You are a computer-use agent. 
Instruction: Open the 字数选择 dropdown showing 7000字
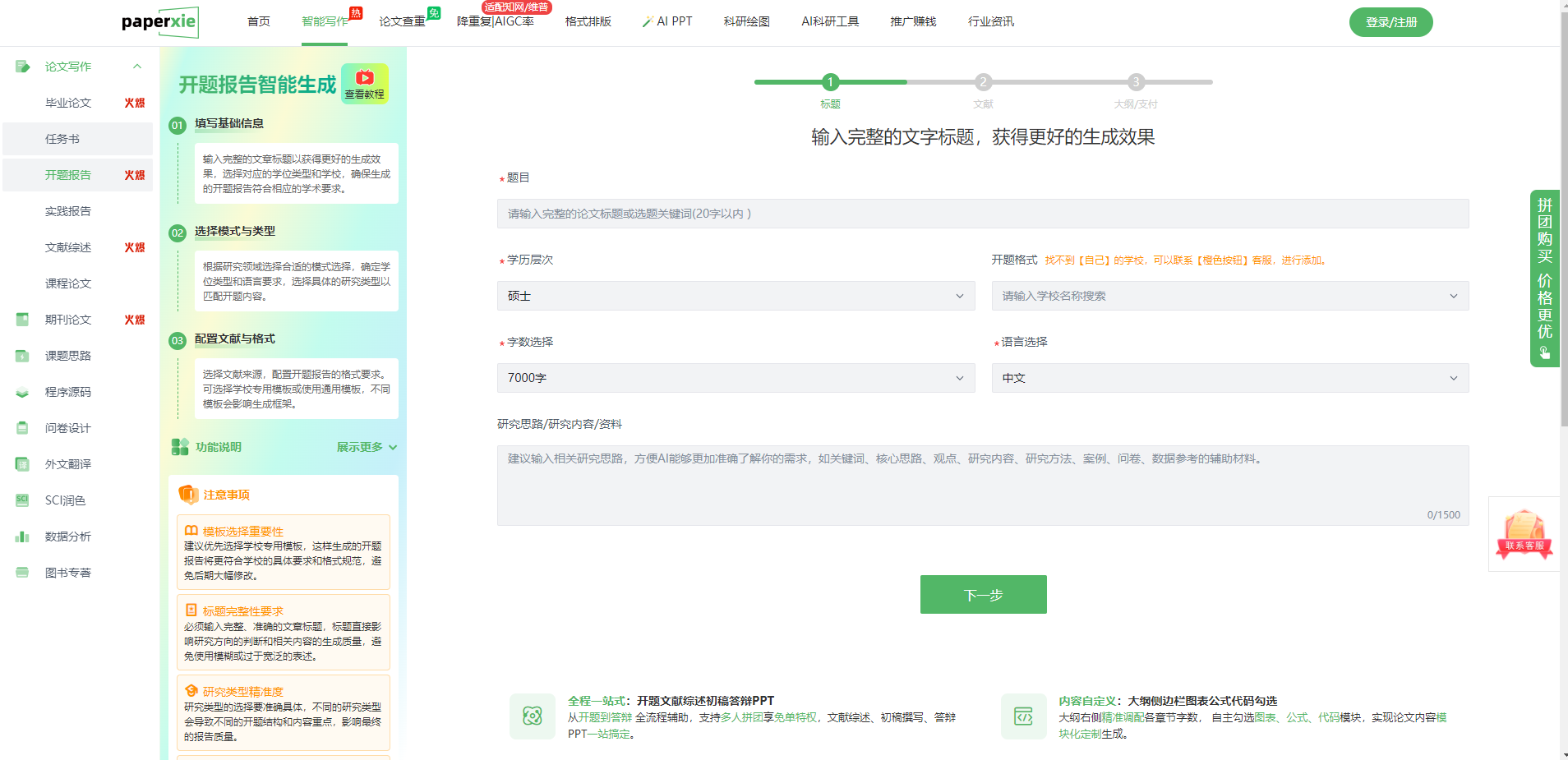(x=736, y=378)
